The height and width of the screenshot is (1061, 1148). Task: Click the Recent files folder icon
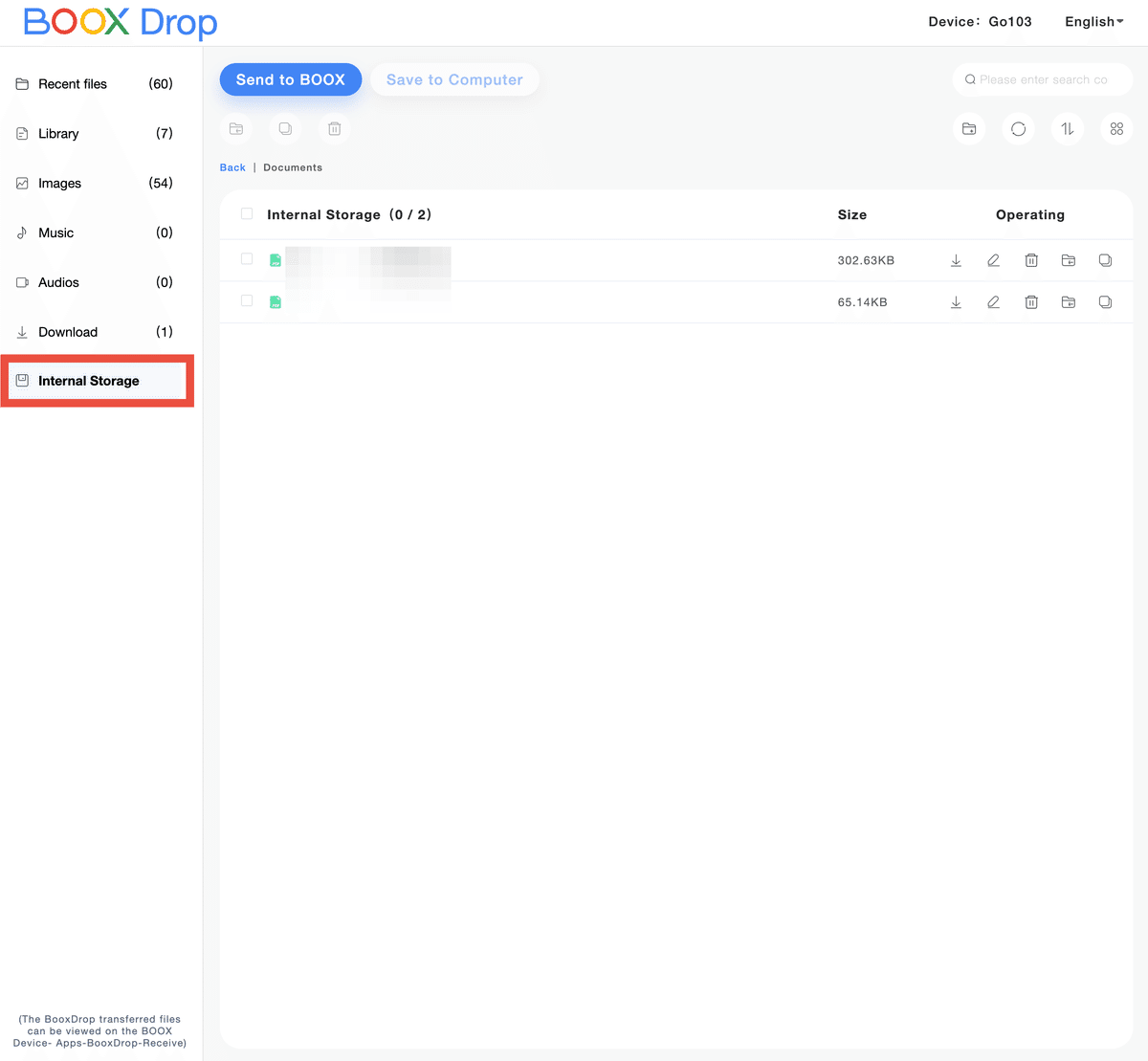(x=22, y=84)
